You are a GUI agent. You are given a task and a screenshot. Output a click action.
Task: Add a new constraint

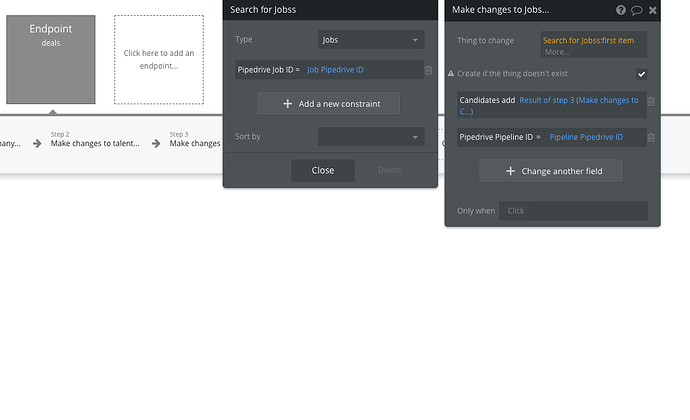(329, 103)
